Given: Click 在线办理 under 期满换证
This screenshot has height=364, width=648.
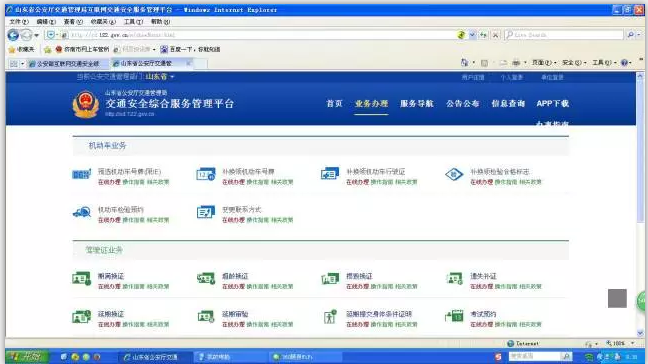Looking at the screenshot, I should (x=109, y=286).
